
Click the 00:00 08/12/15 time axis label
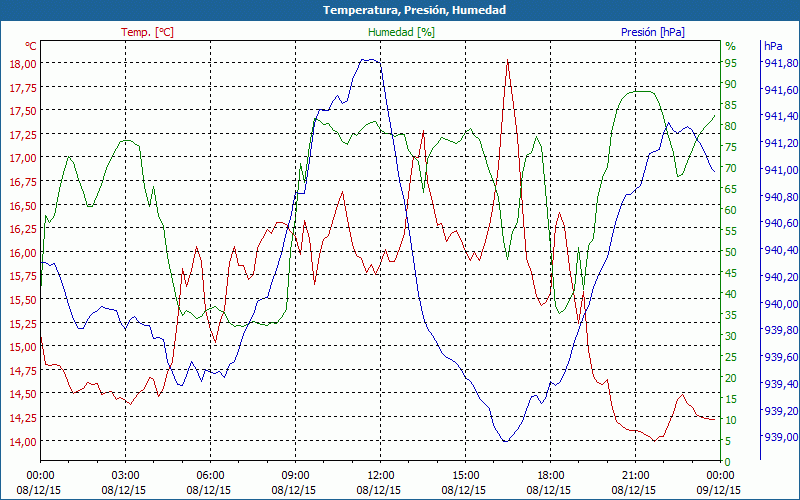coord(39,483)
